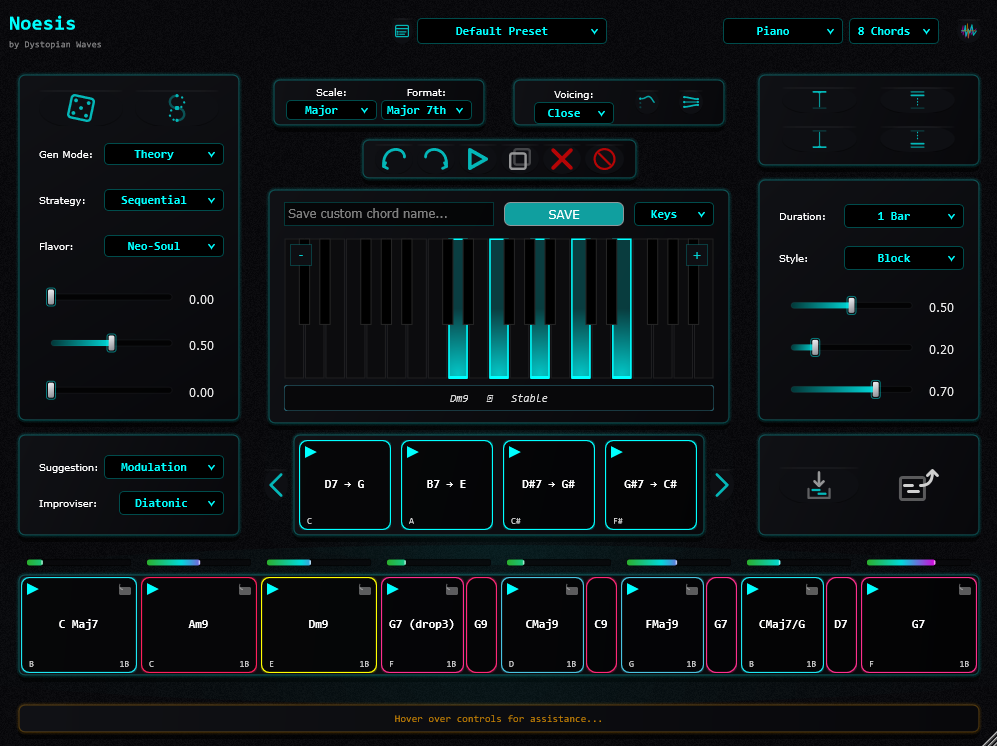This screenshot has width=997, height=746.
Task: Expand the Voicing Close dropdown
Action: click(x=574, y=113)
